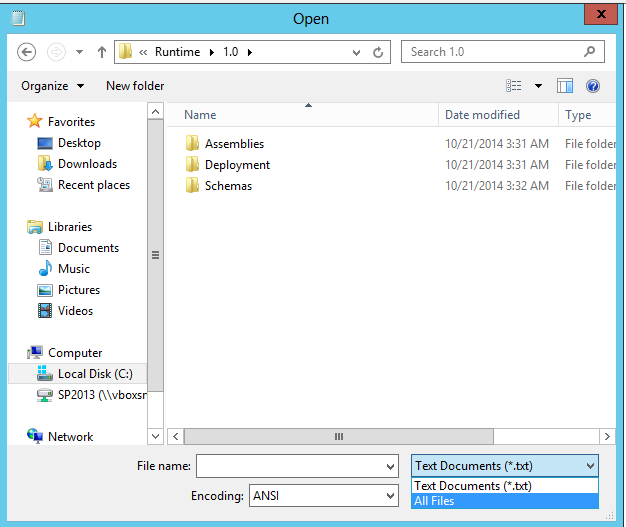Sort by Date modified column header
626x527 pixels.
click(498, 115)
